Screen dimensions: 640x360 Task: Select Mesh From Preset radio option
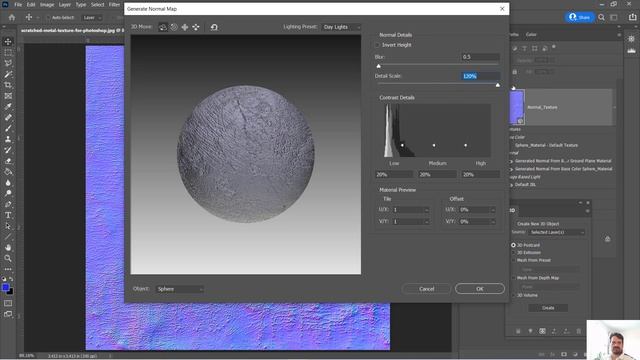point(513,260)
